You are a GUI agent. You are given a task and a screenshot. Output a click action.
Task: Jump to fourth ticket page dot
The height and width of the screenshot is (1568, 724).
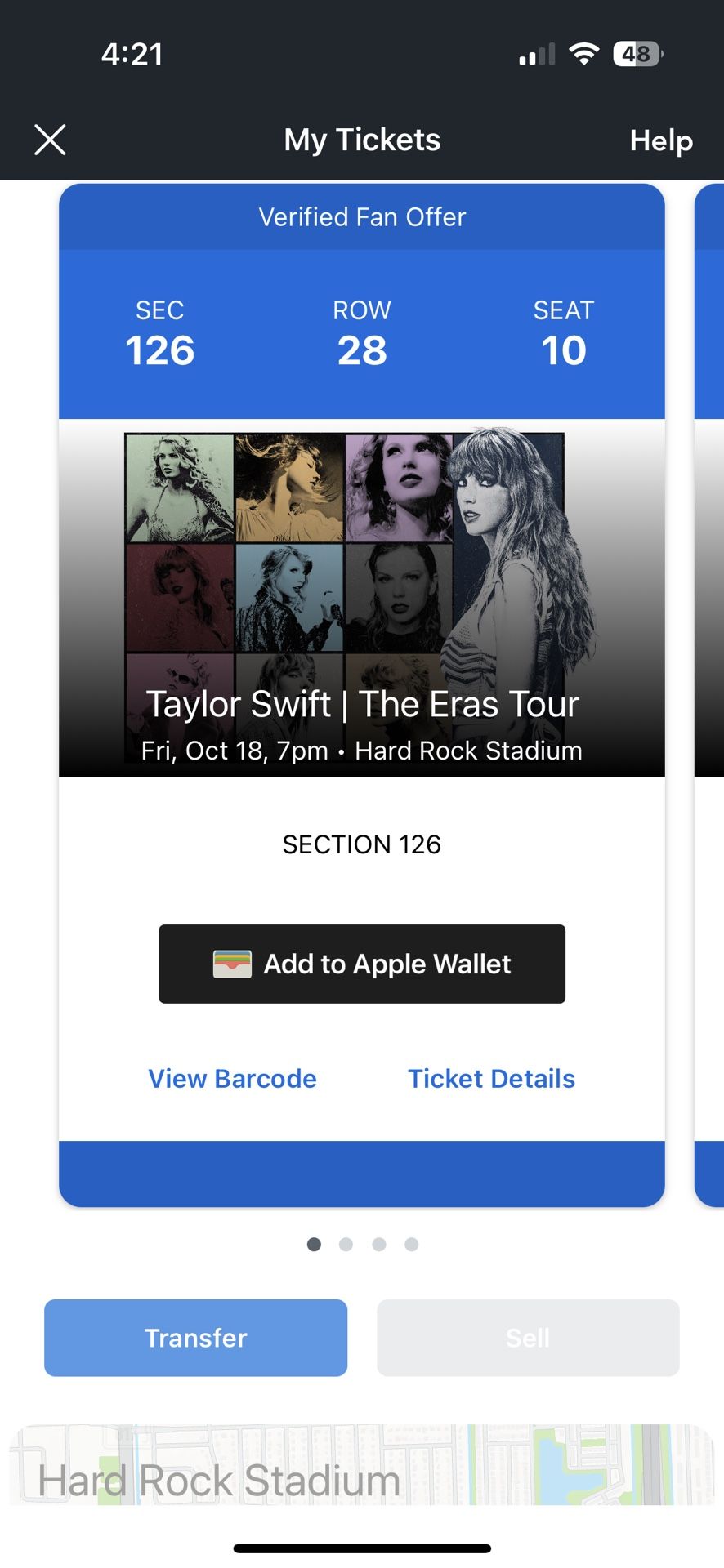click(412, 1244)
